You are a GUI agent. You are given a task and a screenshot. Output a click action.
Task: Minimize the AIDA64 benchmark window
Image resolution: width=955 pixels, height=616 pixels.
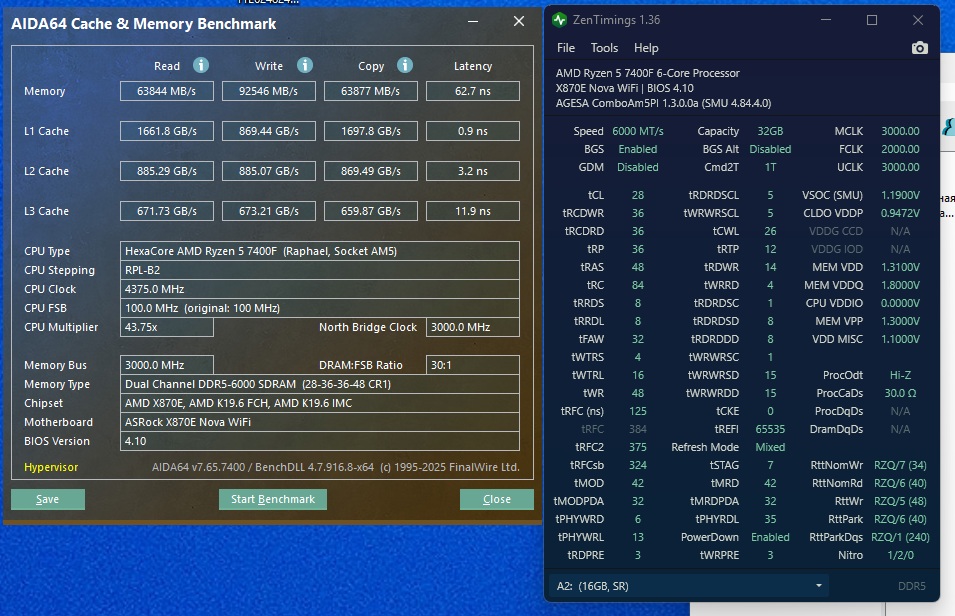[x=473, y=21]
